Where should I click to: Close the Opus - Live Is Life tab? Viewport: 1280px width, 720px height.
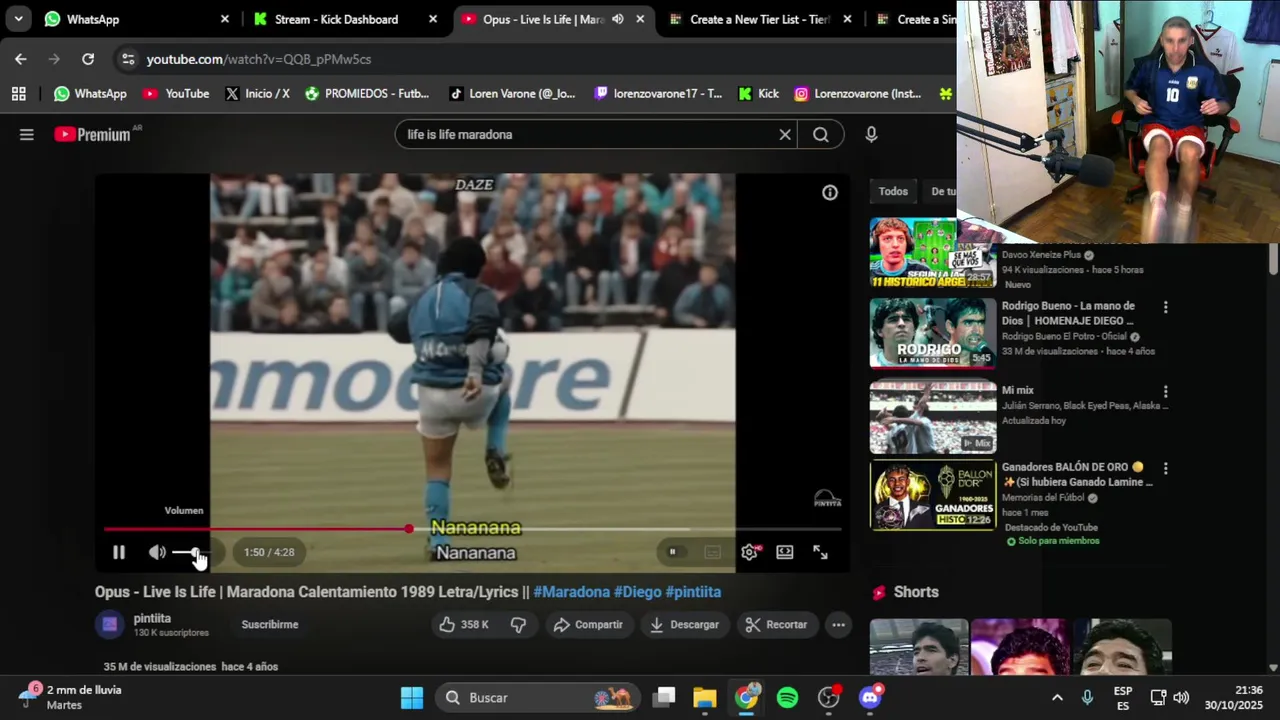point(640,19)
